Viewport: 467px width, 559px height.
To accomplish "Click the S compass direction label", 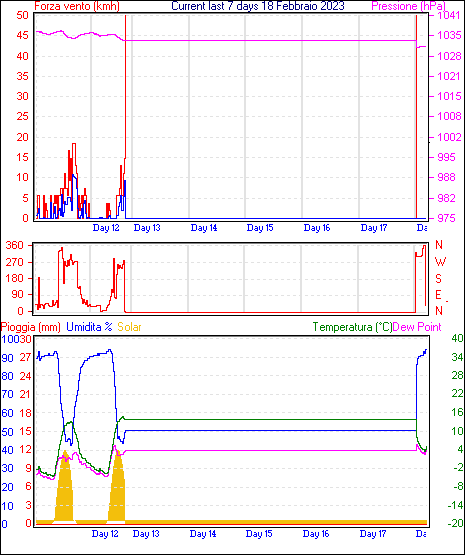I will (x=438, y=279).
